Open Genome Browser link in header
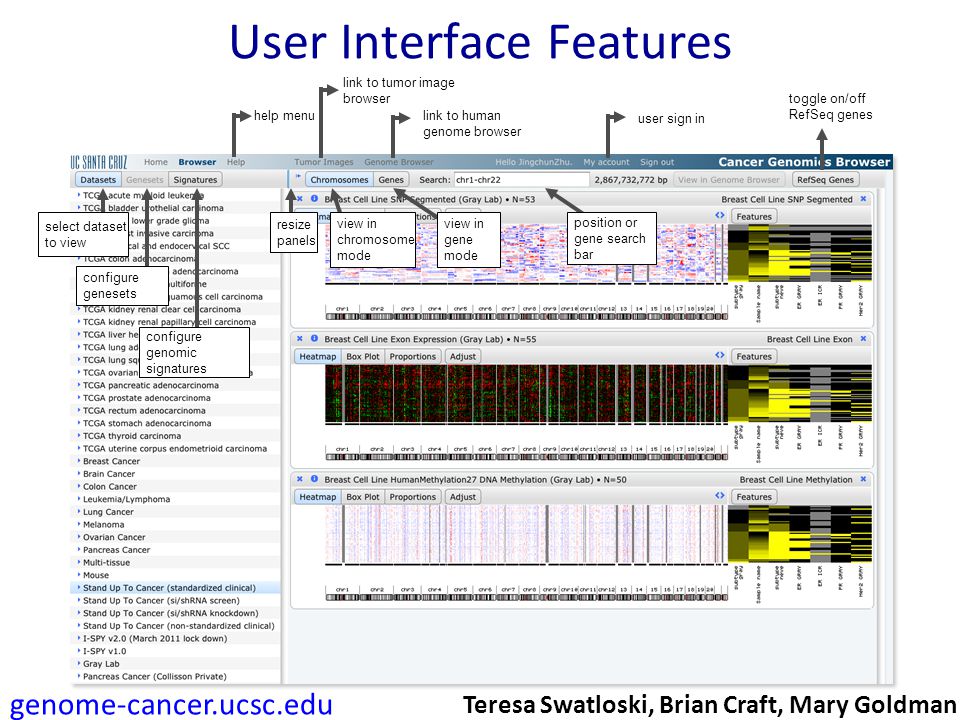The height and width of the screenshot is (720, 960). 399,162
